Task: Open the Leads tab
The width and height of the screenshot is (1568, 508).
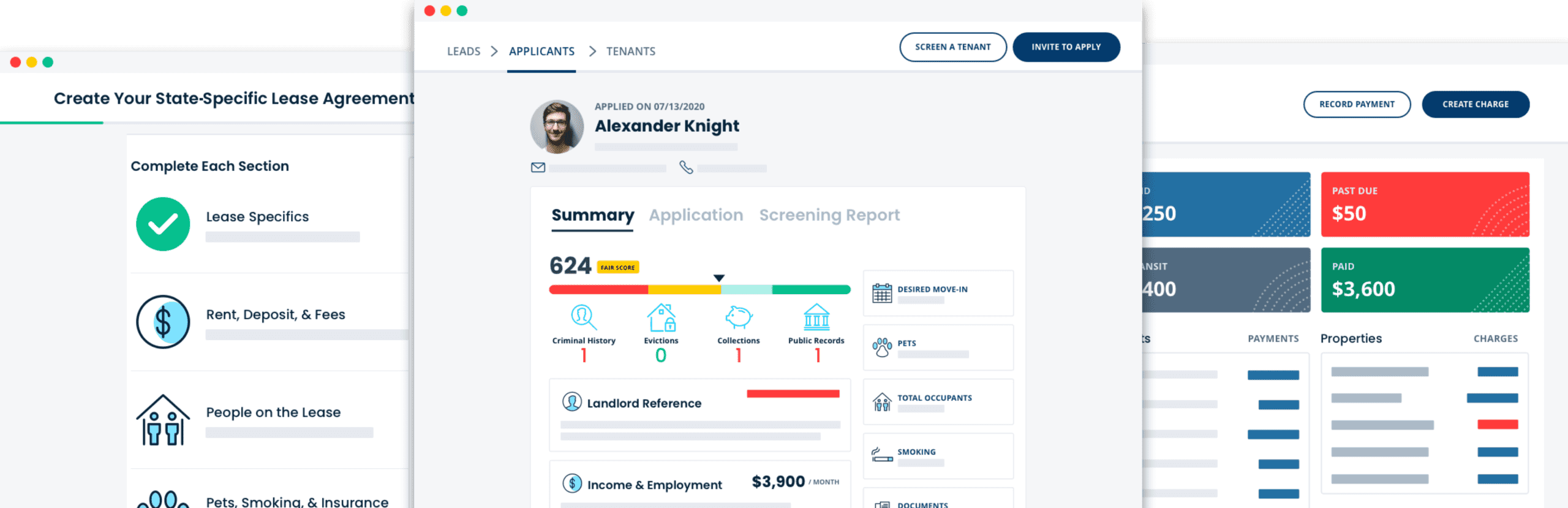Action: pos(464,51)
